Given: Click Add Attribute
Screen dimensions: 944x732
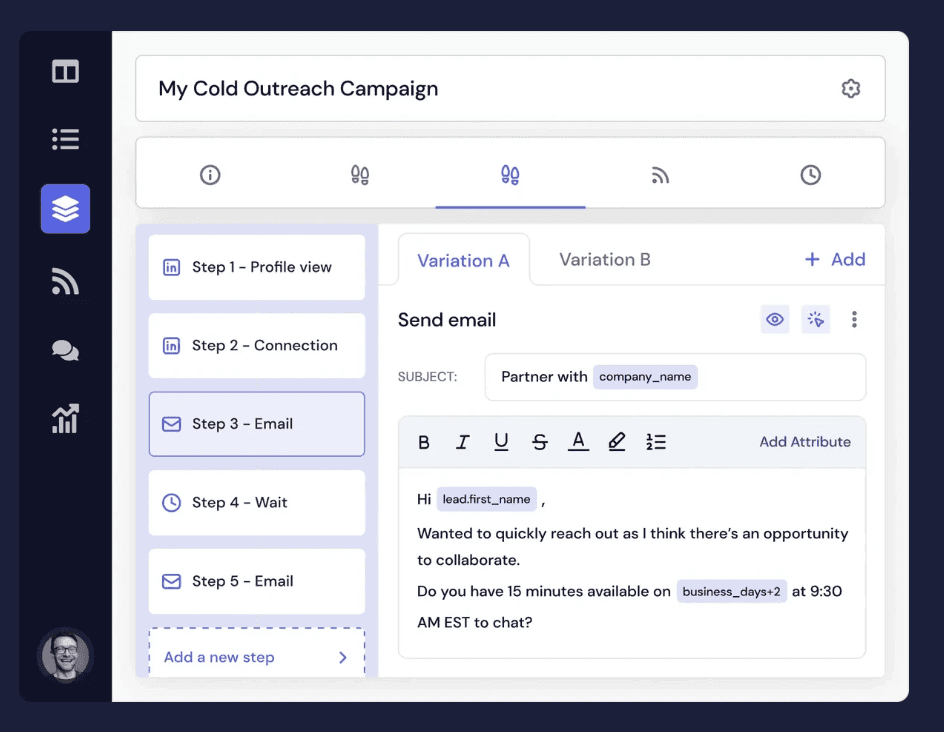Looking at the screenshot, I should coord(805,442).
